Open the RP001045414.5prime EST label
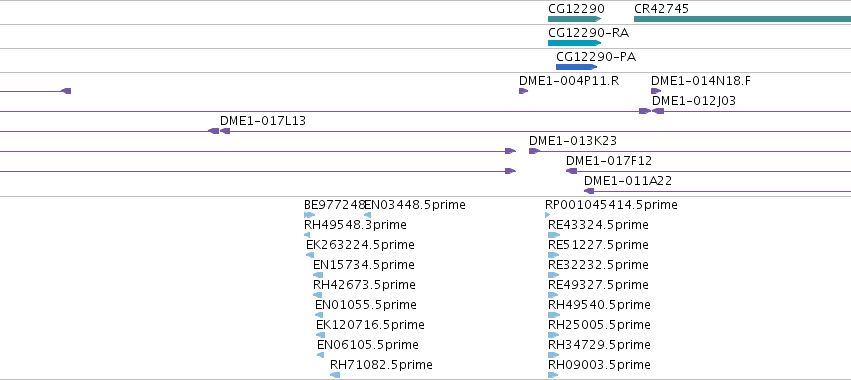851x380 pixels. point(611,205)
